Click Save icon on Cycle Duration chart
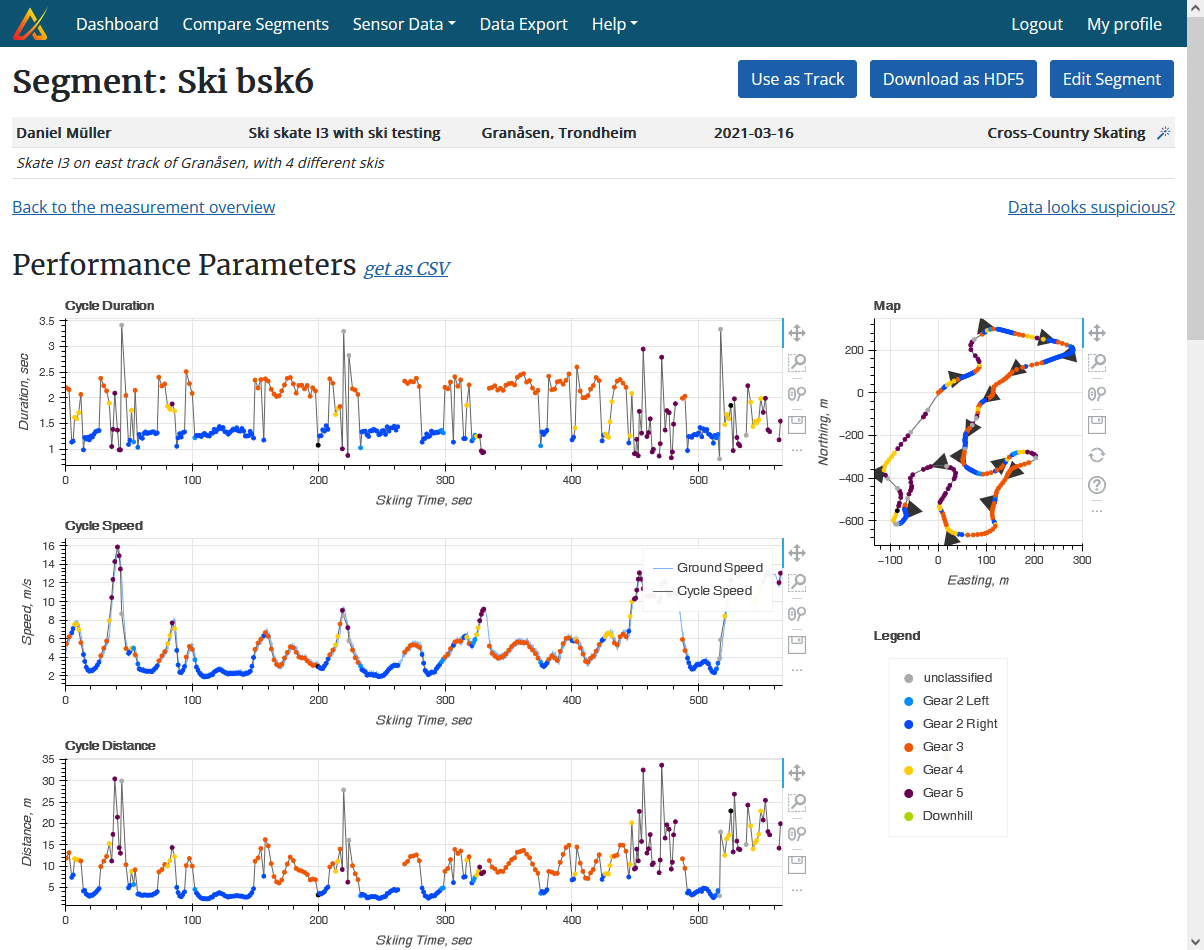The height and width of the screenshot is (950, 1204). click(x=797, y=424)
